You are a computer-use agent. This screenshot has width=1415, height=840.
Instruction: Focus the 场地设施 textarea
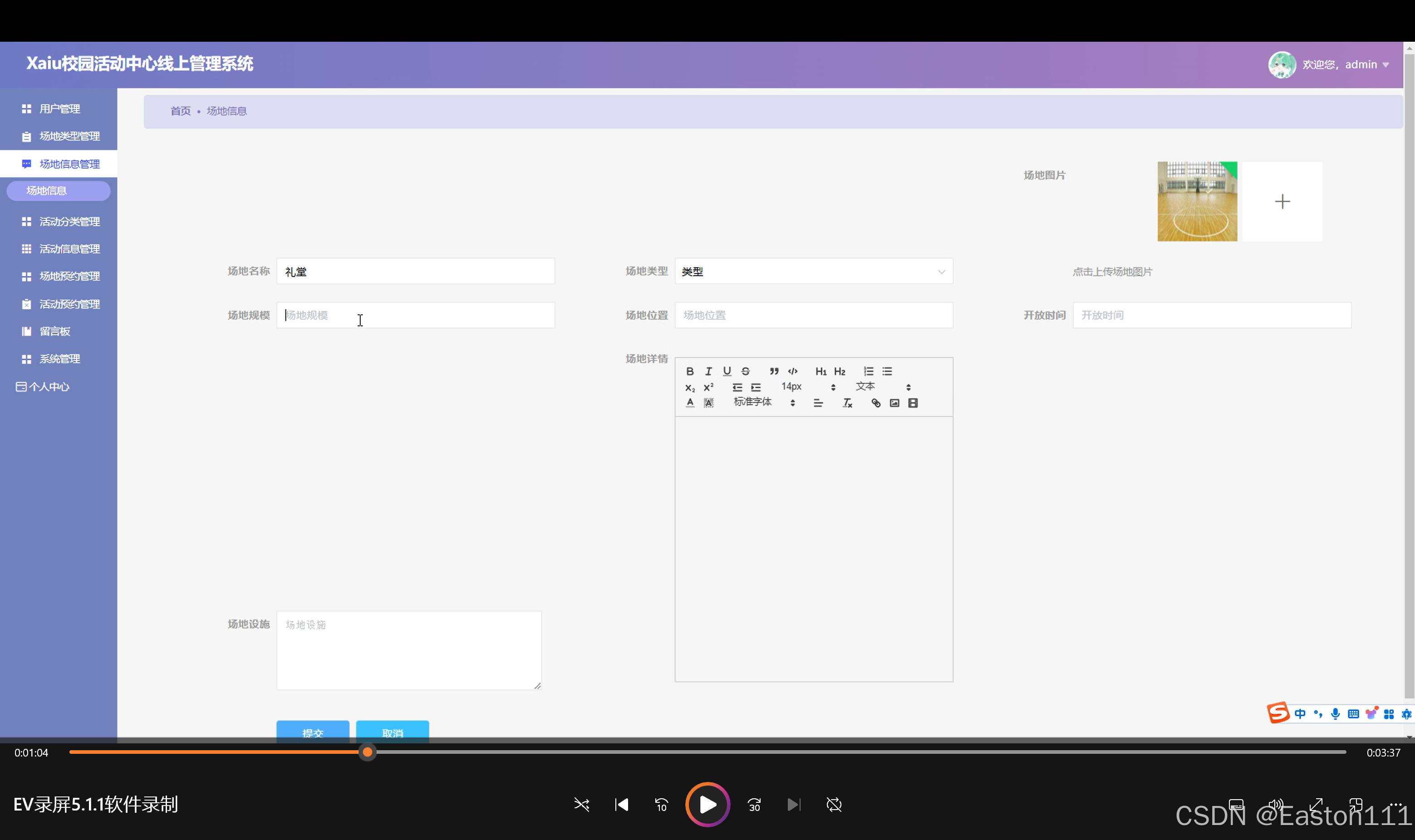point(409,650)
